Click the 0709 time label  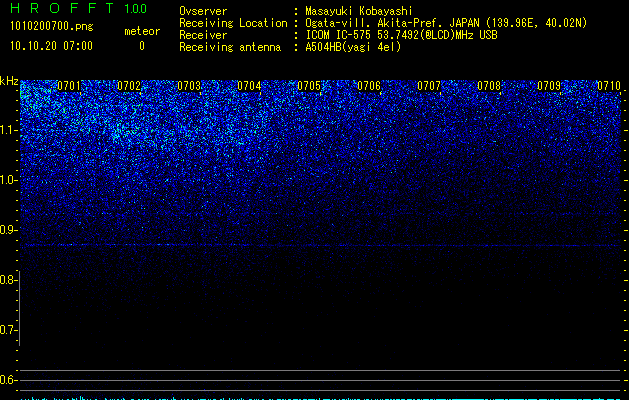point(548,86)
